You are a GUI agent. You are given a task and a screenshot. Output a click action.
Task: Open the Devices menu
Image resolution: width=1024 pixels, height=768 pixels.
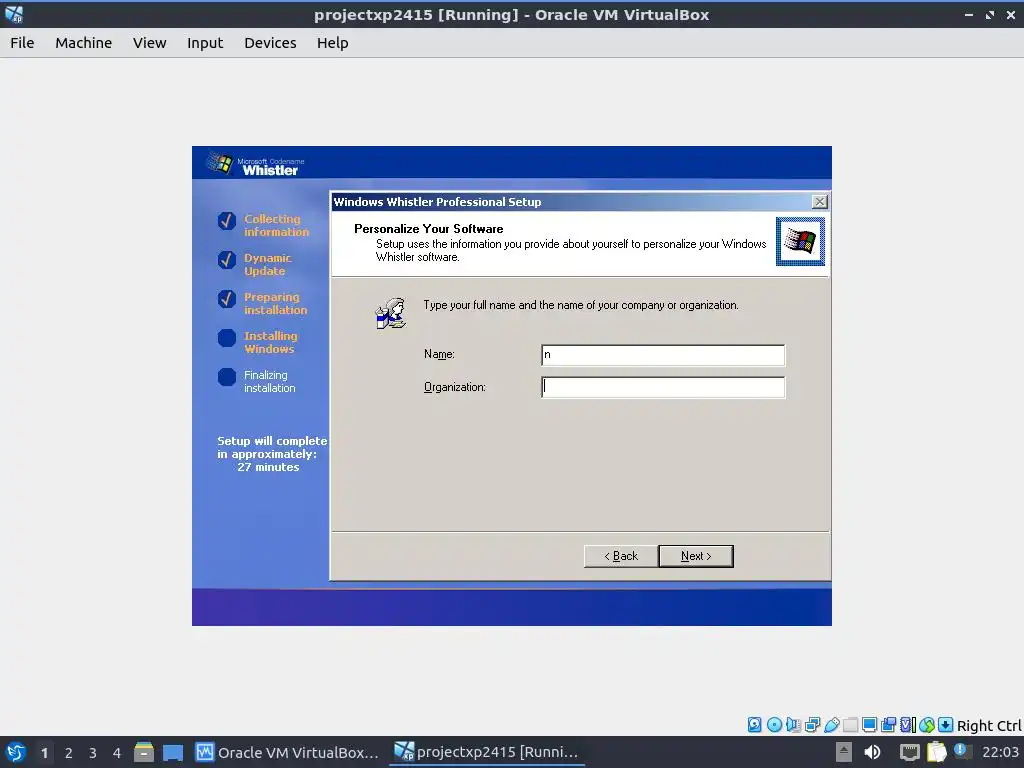click(x=270, y=42)
